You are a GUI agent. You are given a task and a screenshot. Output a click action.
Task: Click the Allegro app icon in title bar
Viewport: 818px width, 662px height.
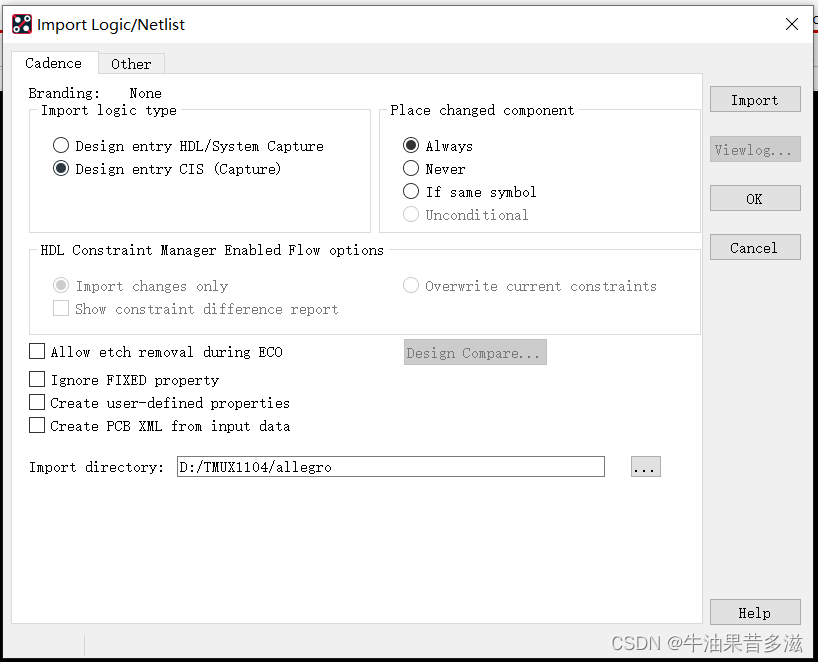(21, 24)
